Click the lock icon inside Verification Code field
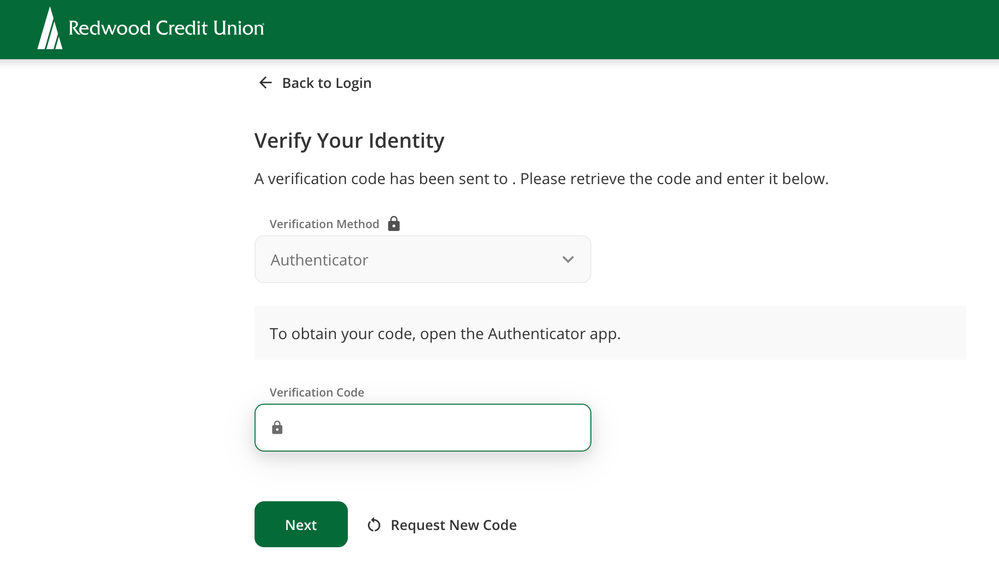The height and width of the screenshot is (572, 999). click(x=277, y=428)
